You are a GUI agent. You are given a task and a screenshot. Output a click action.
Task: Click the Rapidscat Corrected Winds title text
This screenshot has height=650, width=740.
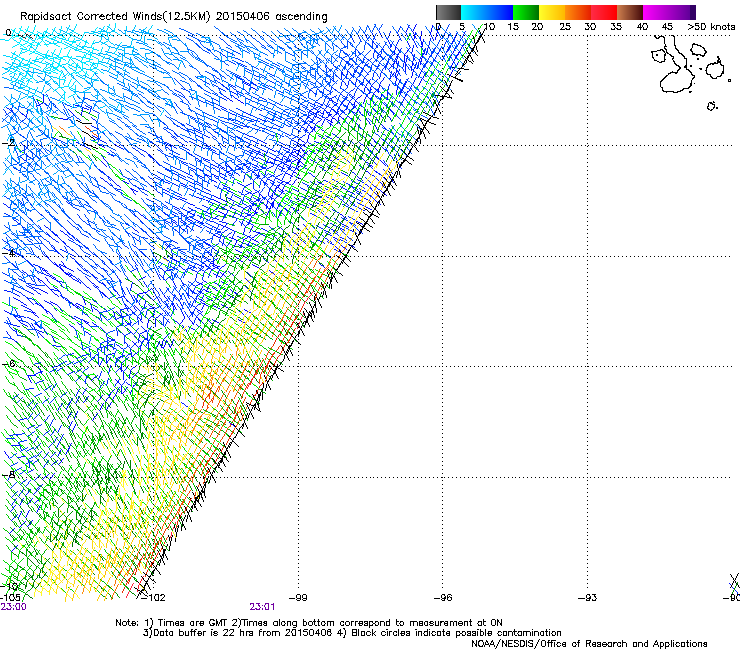click(x=174, y=17)
